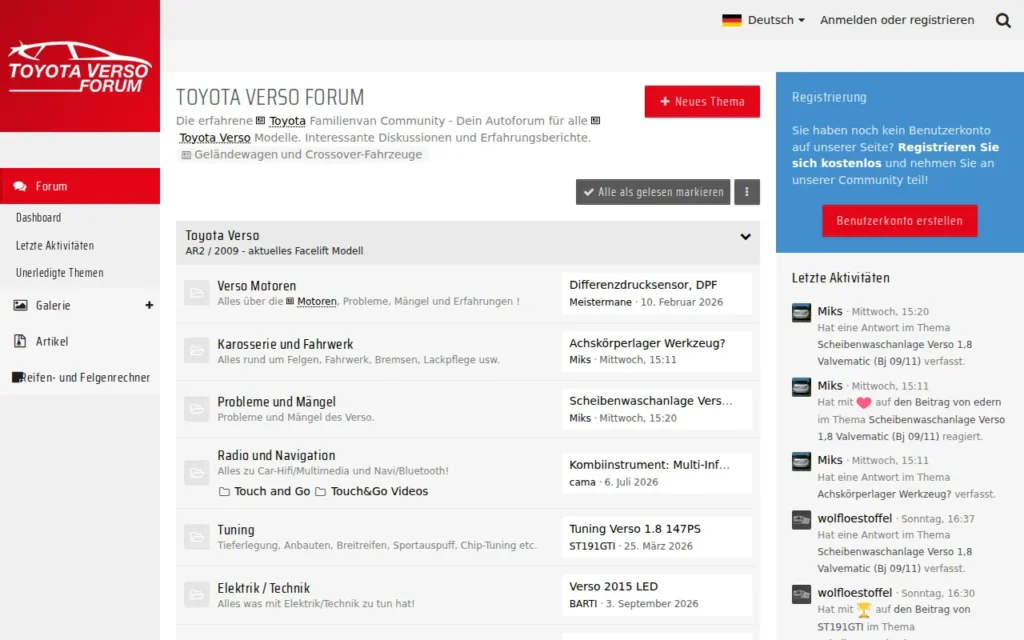This screenshot has height=640, width=1024.
Task: Expand Galerie submenu with plus icon
Action: click(x=149, y=305)
